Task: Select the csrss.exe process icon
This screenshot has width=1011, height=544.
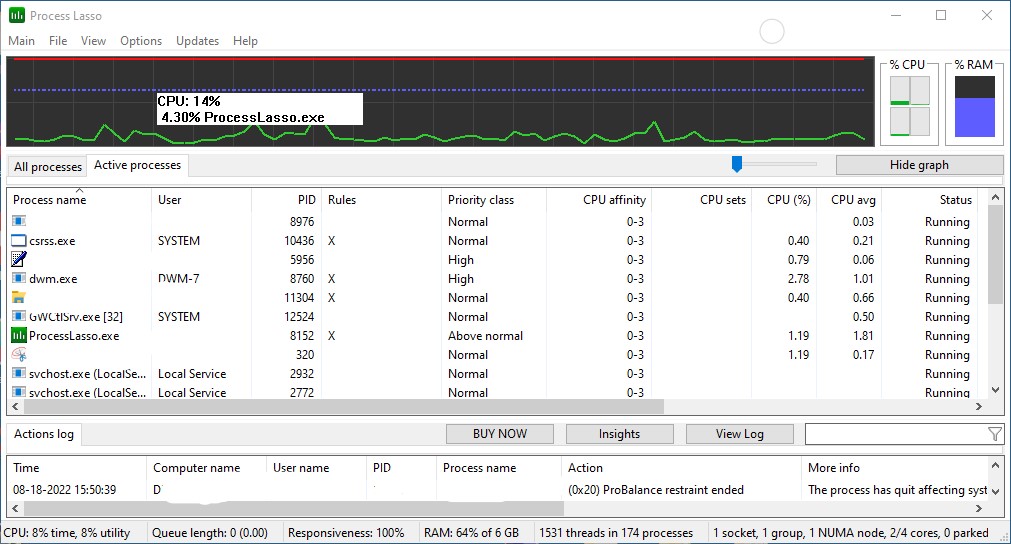Action: 19,240
